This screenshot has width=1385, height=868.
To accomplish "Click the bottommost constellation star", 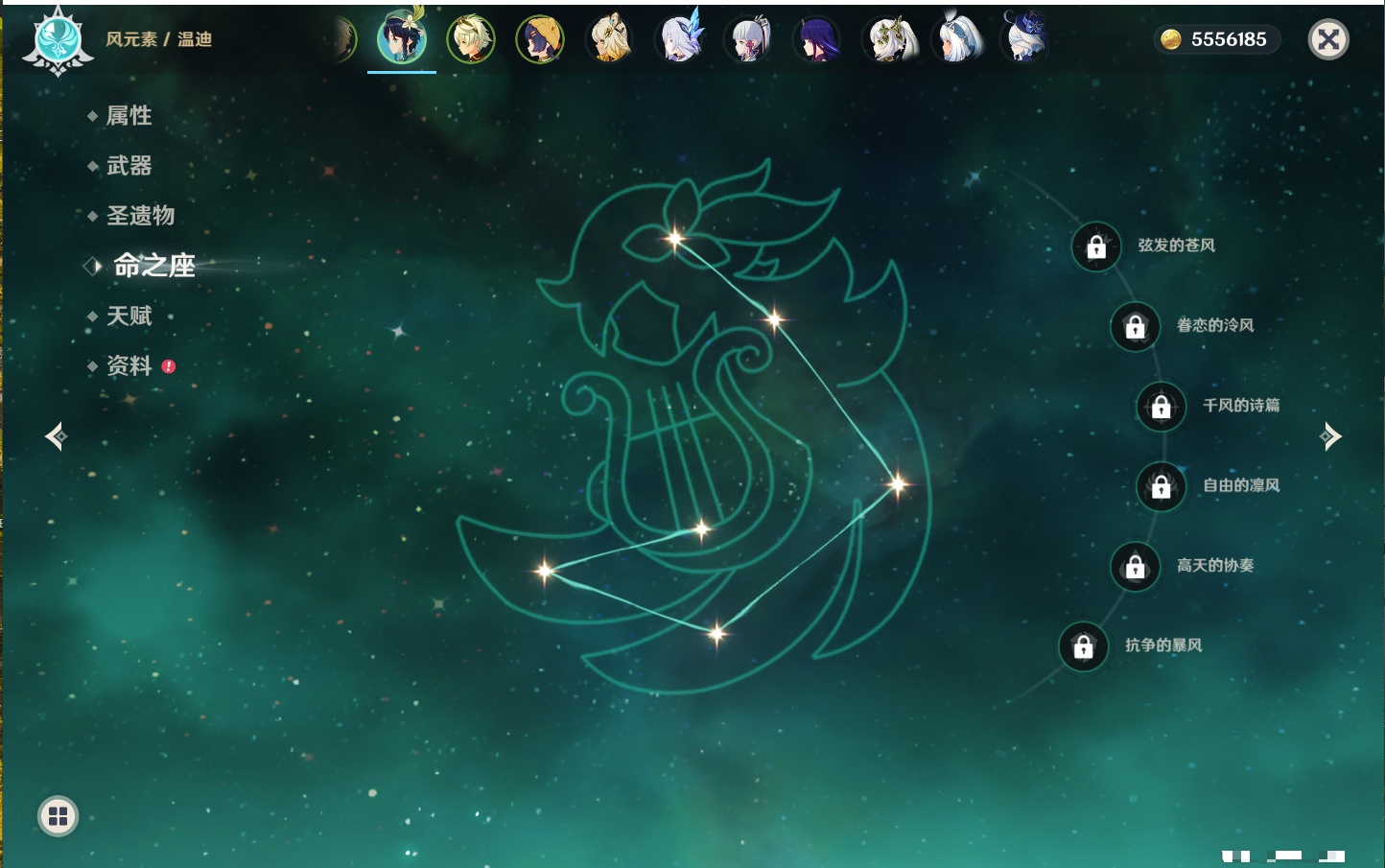I will pyautogui.click(x=716, y=633).
